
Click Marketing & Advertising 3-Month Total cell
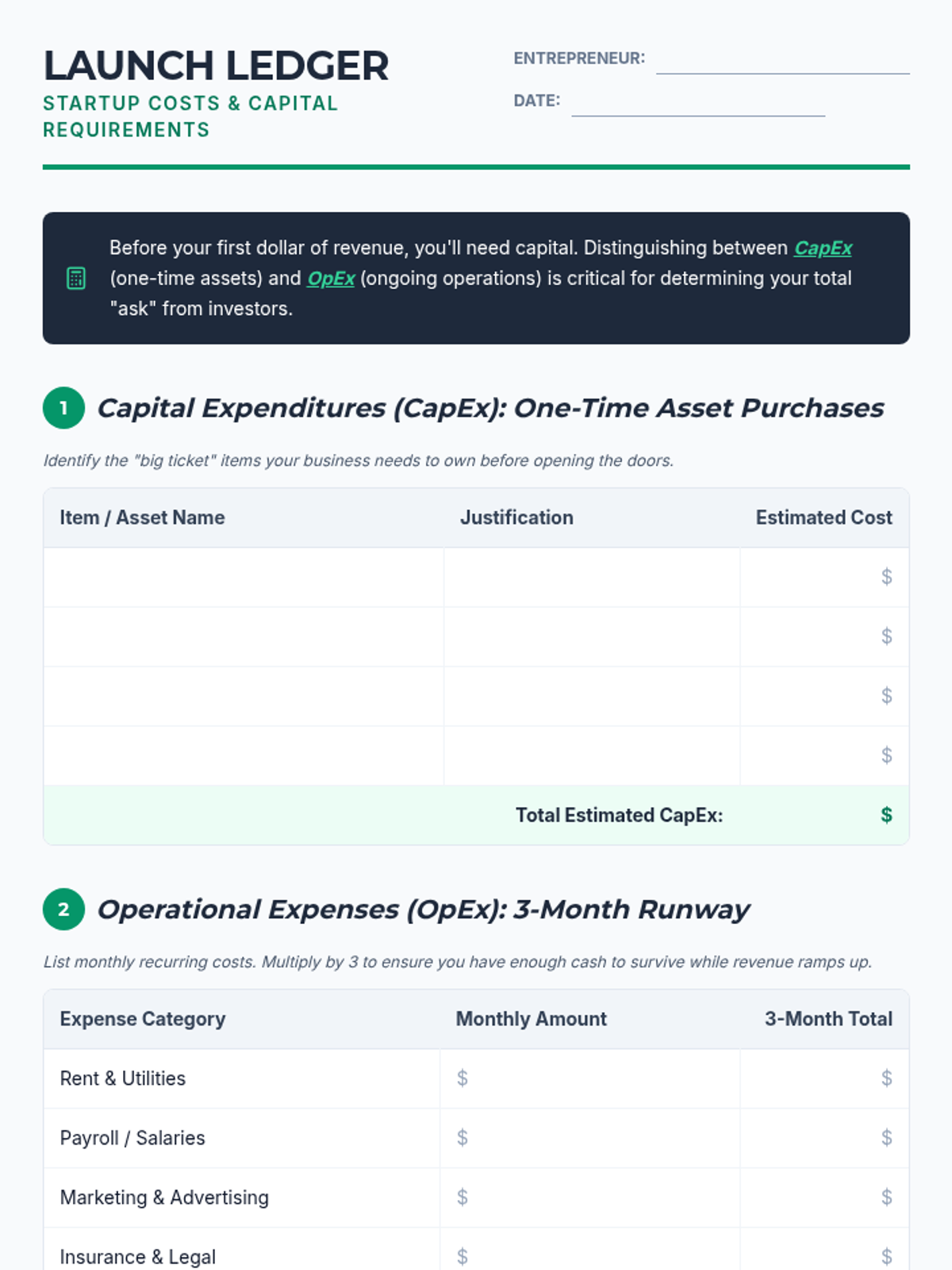click(x=823, y=1198)
